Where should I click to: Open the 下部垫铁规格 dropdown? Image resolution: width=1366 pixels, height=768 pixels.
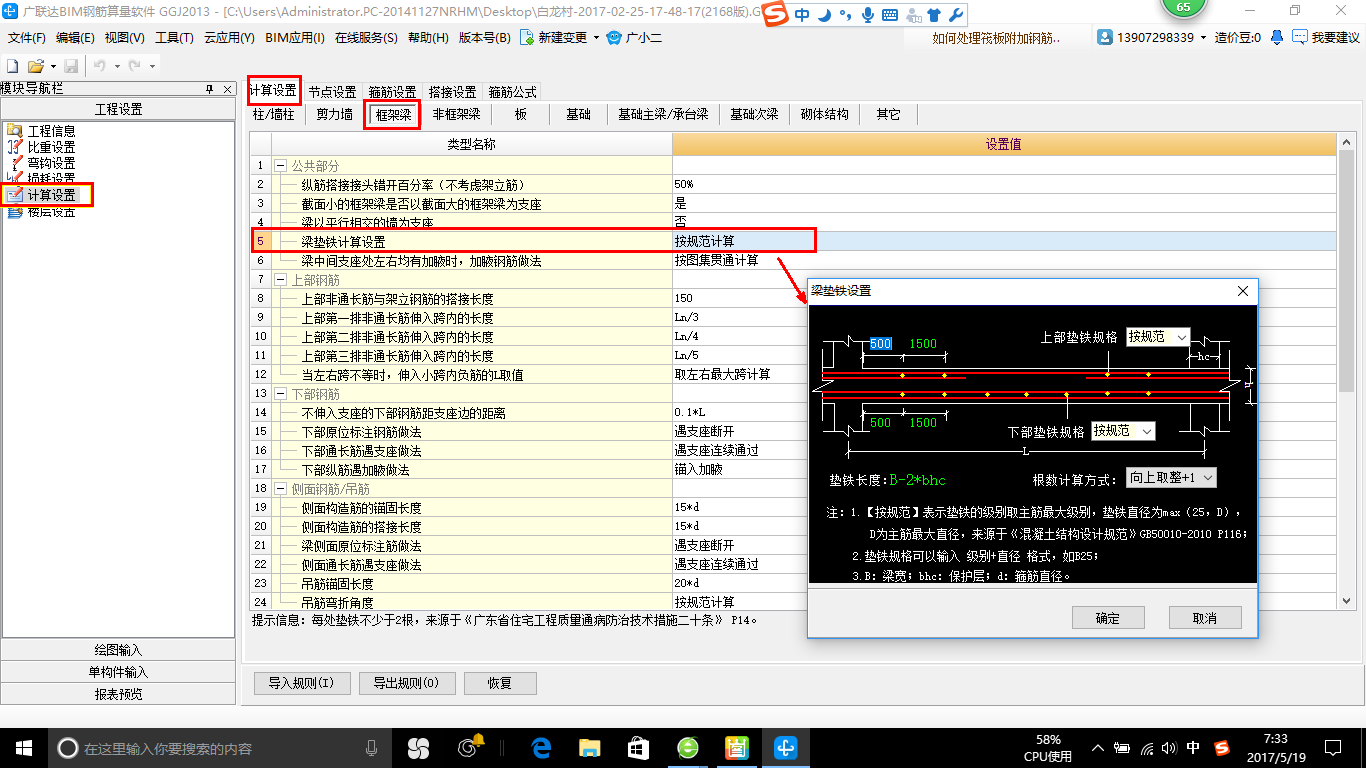pyautogui.click(x=1145, y=431)
